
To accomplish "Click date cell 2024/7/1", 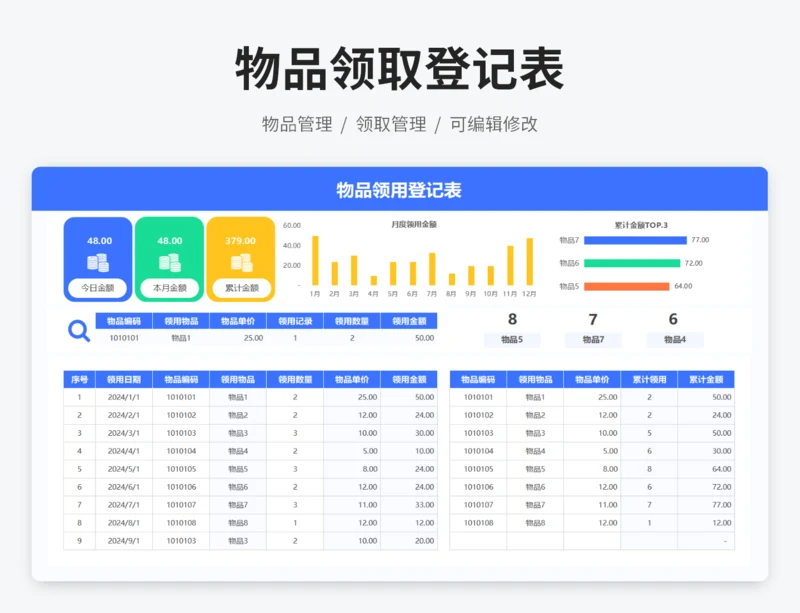I will 123,505.
